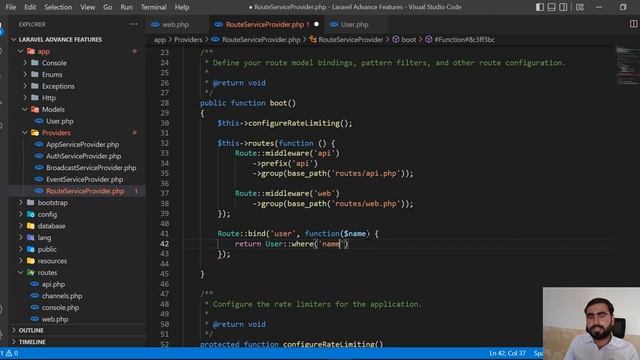Click unsaved dot on RouteServiceProvider.php tab
This screenshot has height=360, width=640.
click(x=316, y=24)
